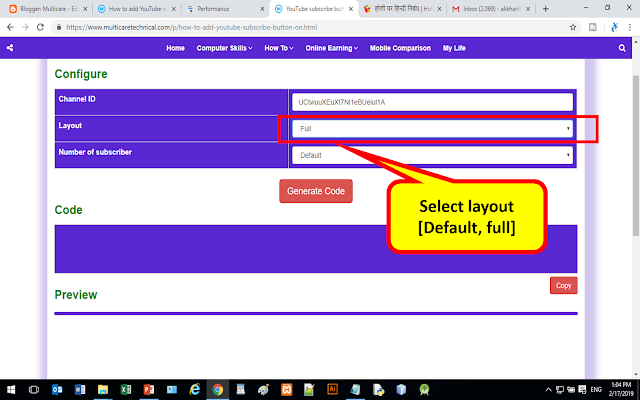Screen dimensions: 640x400
Task: Click the padlock site info icon
Action: (59, 27)
